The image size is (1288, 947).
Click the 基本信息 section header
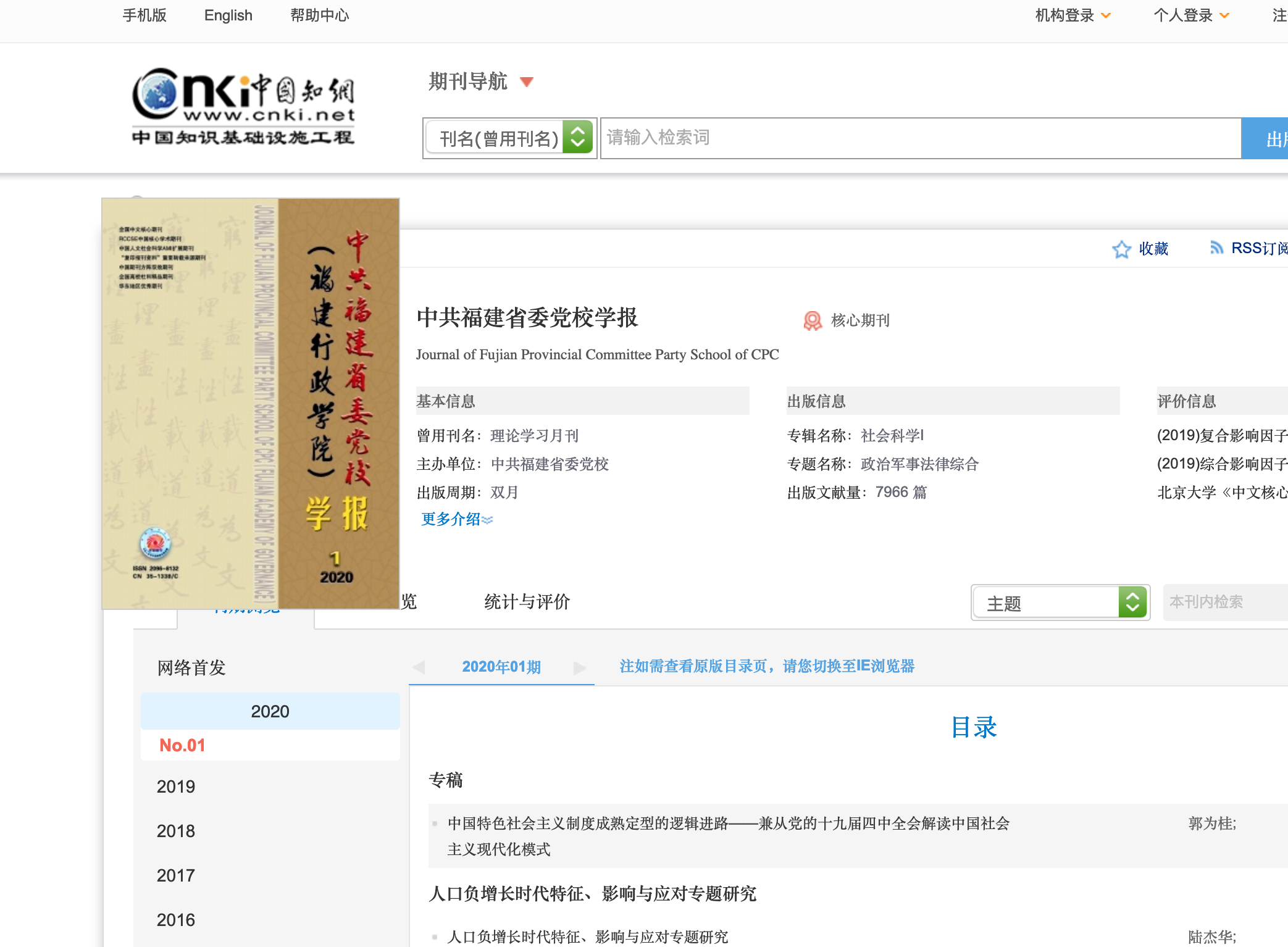[583, 401]
